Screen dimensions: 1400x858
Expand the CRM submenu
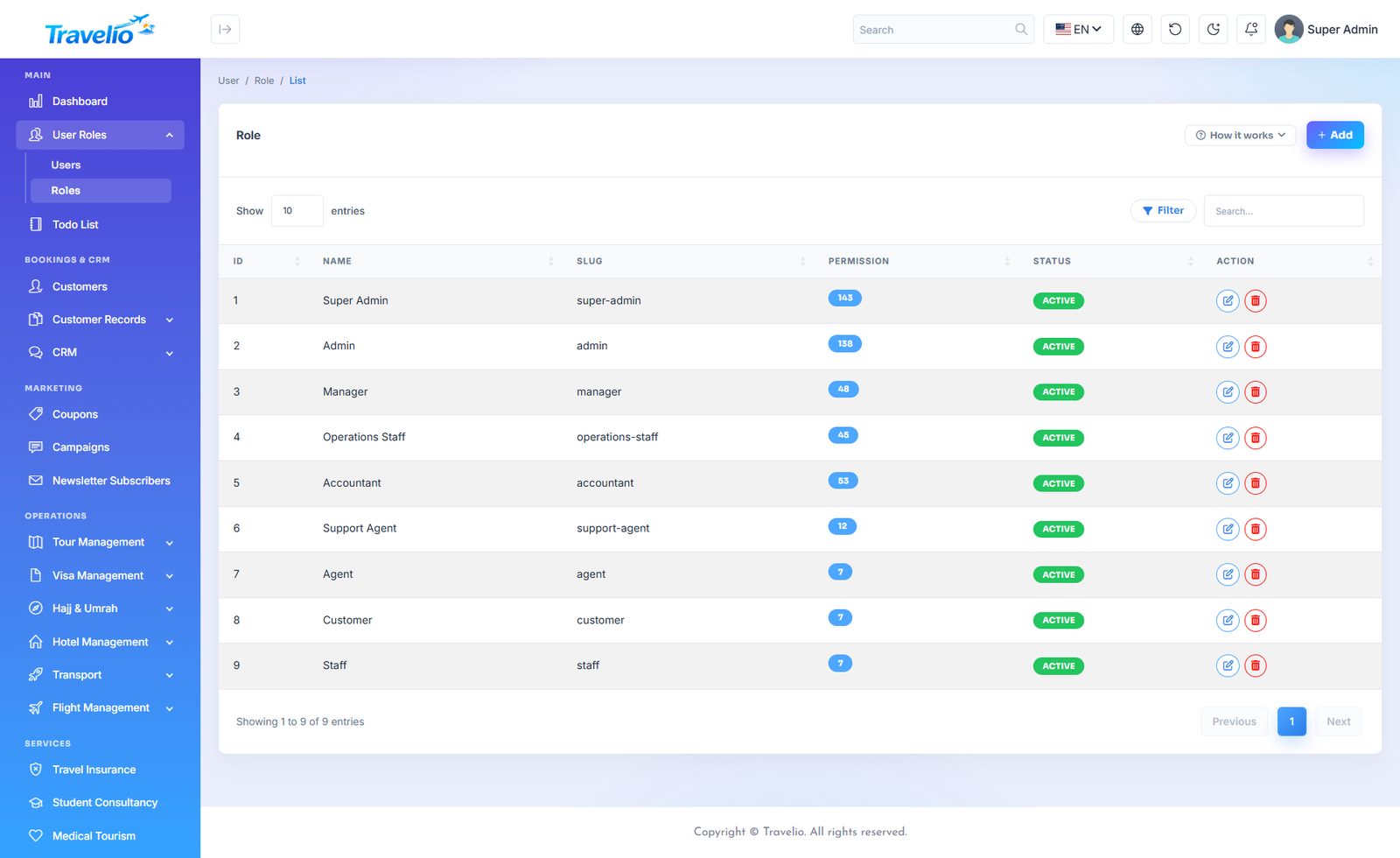tap(100, 352)
